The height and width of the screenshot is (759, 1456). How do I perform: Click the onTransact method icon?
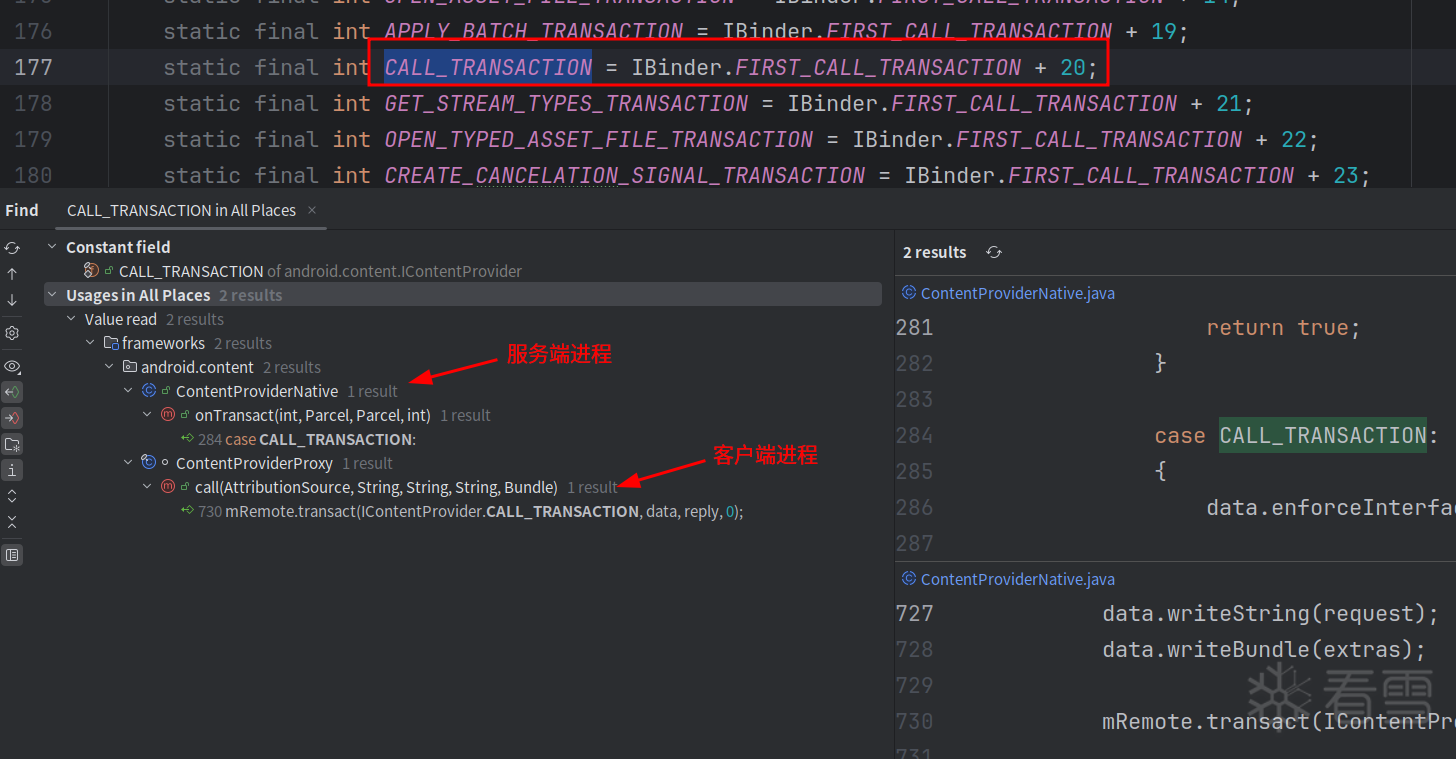click(168, 415)
